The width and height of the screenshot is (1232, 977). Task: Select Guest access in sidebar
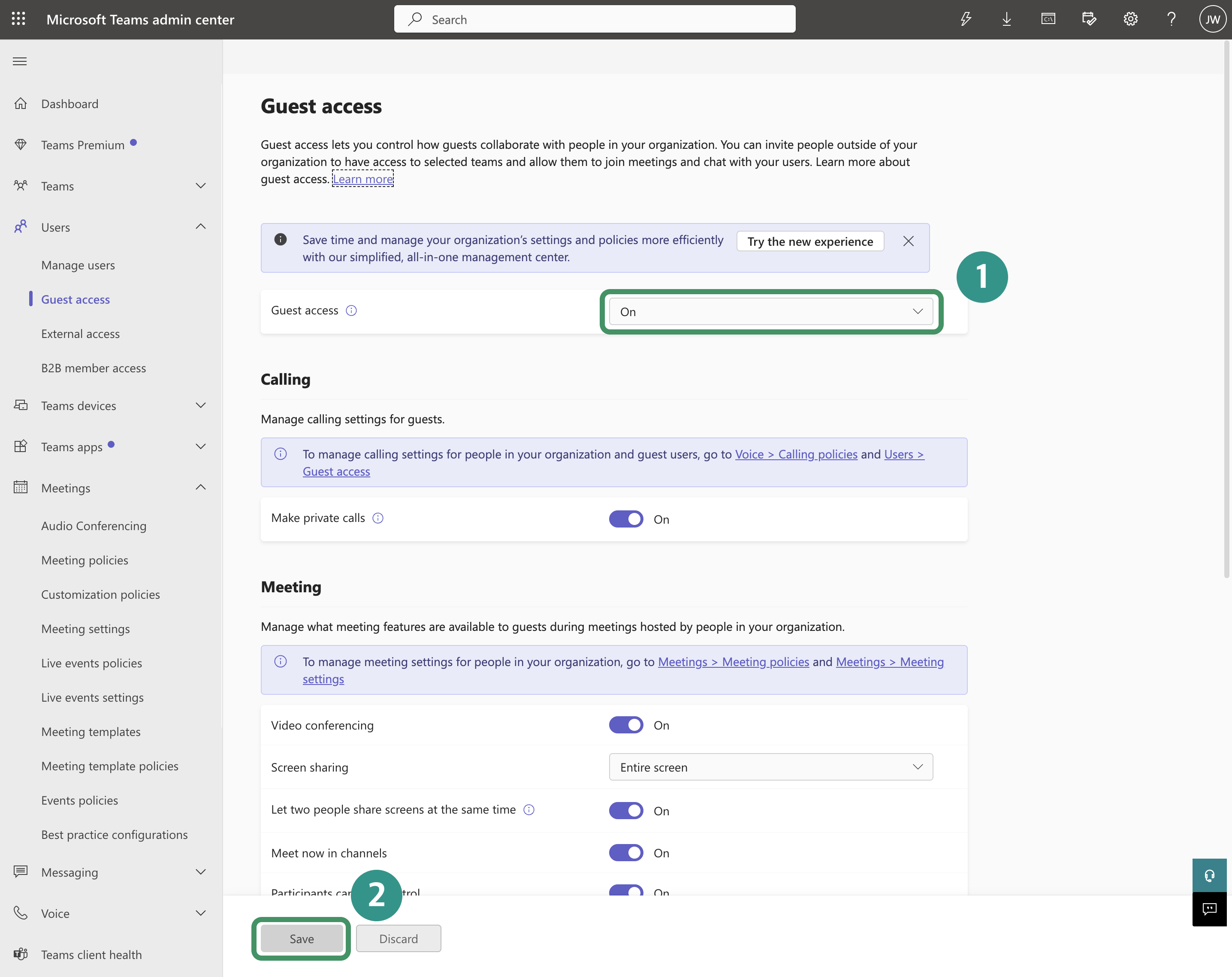click(75, 299)
